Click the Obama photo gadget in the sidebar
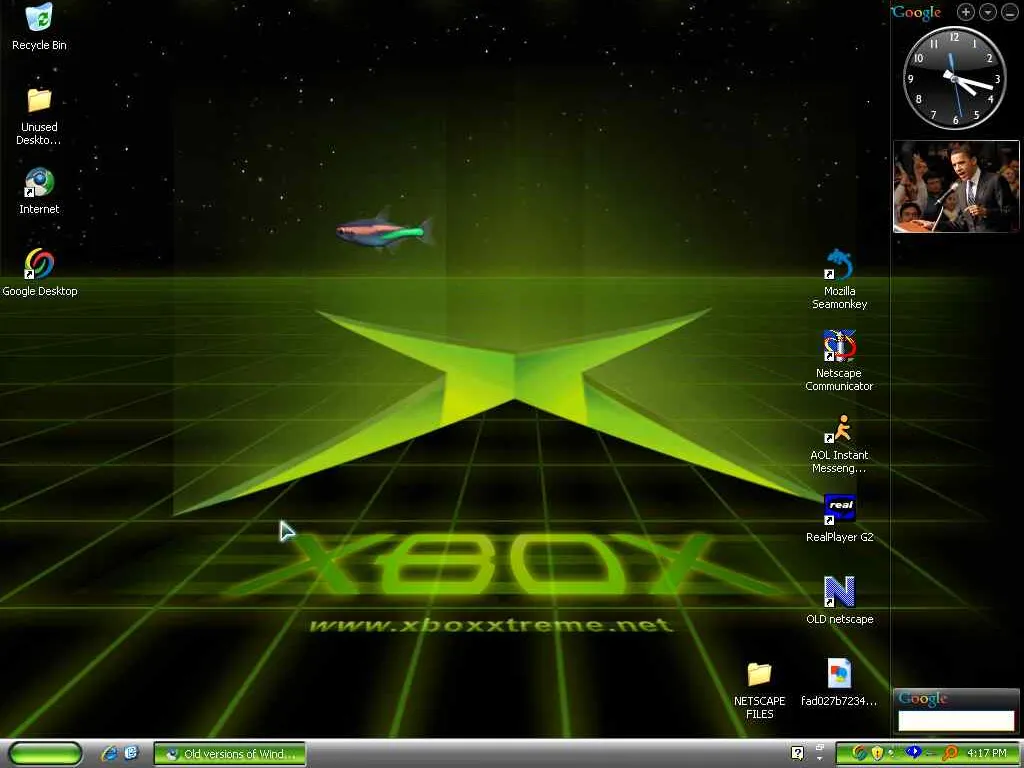This screenshot has width=1024, height=768. pyautogui.click(x=956, y=186)
